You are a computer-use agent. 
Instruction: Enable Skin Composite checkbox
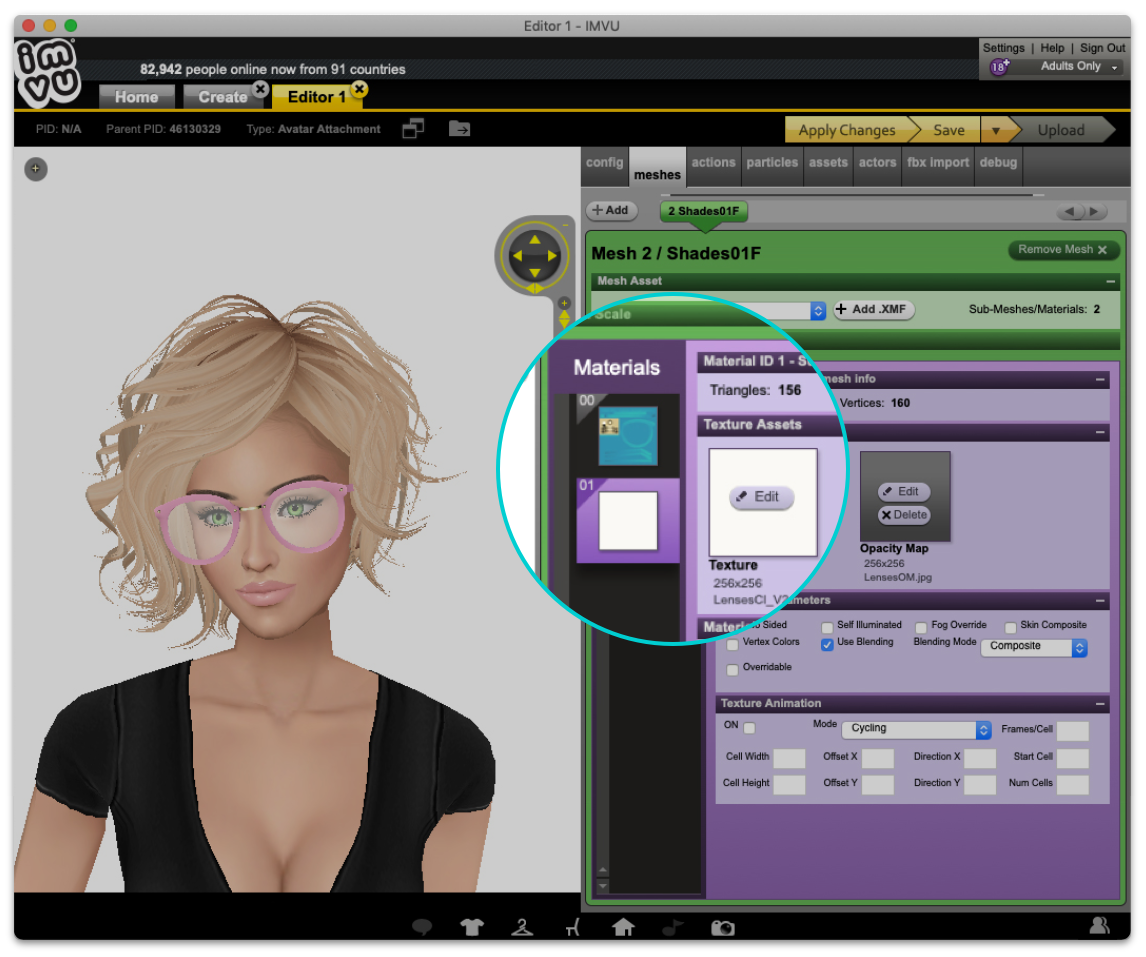point(1010,627)
